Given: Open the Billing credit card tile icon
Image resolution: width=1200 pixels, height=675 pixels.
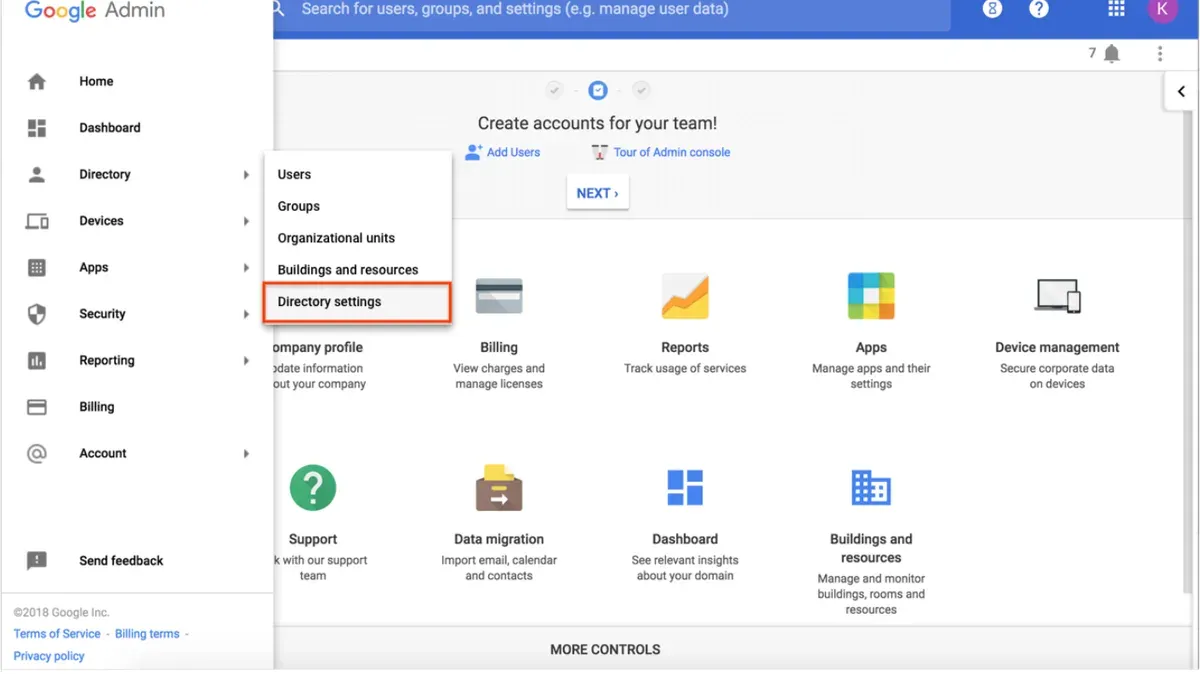Looking at the screenshot, I should coord(499,297).
